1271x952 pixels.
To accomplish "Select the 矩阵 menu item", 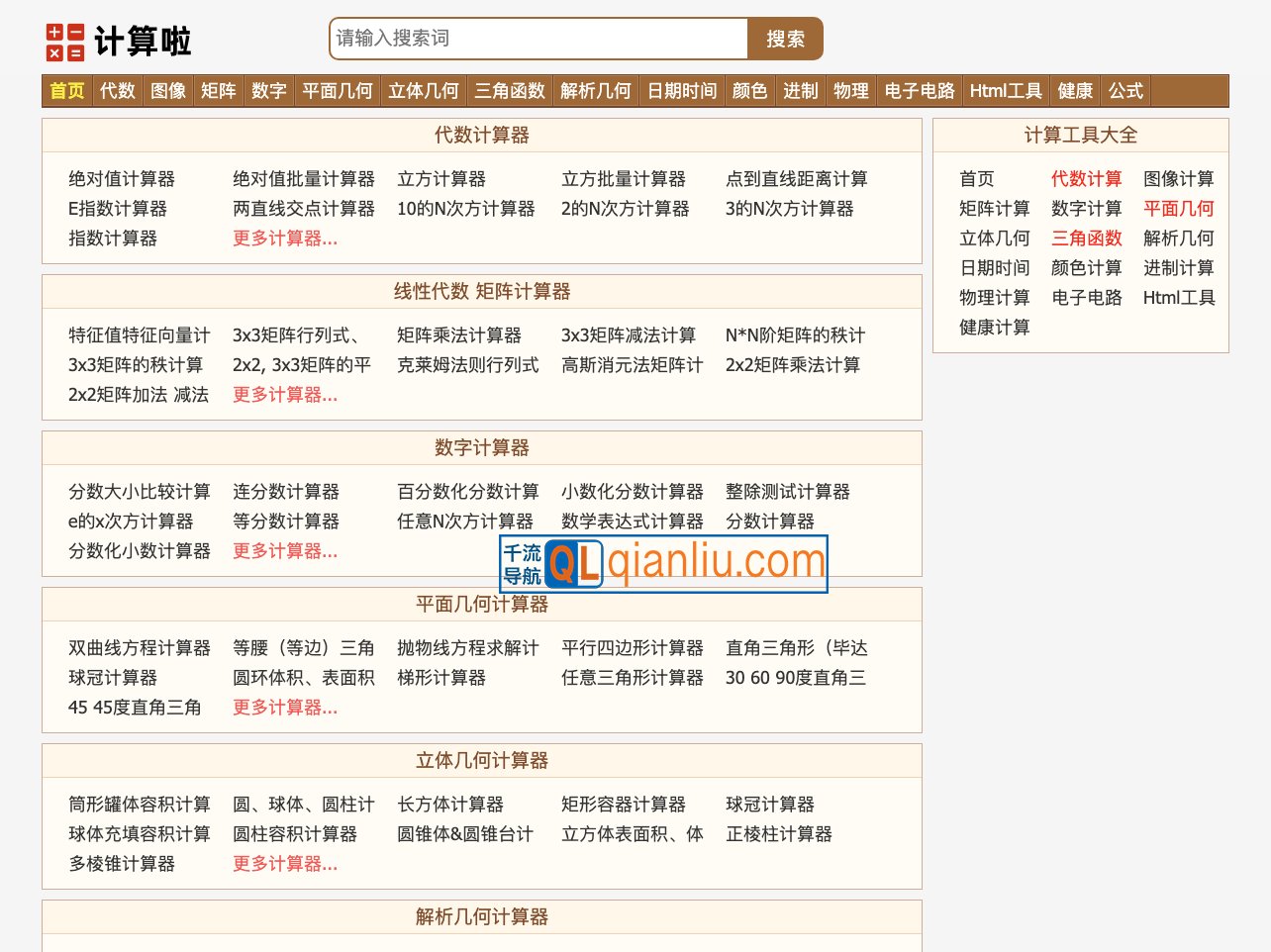I will coord(218,90).
